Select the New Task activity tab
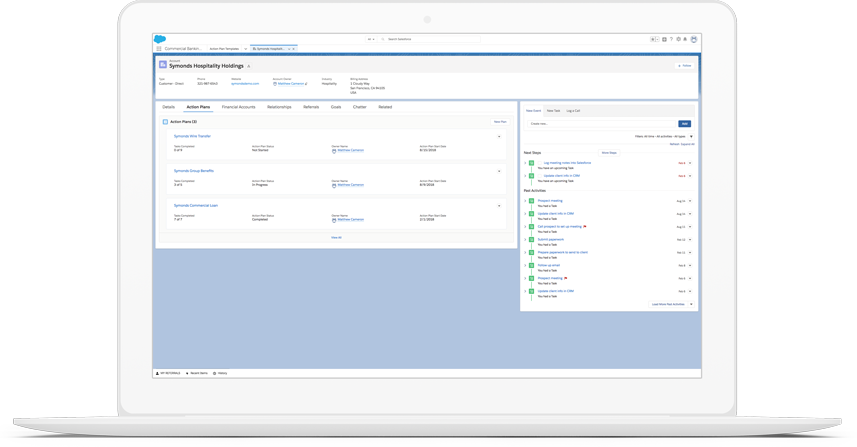 [x=553, y=111]
